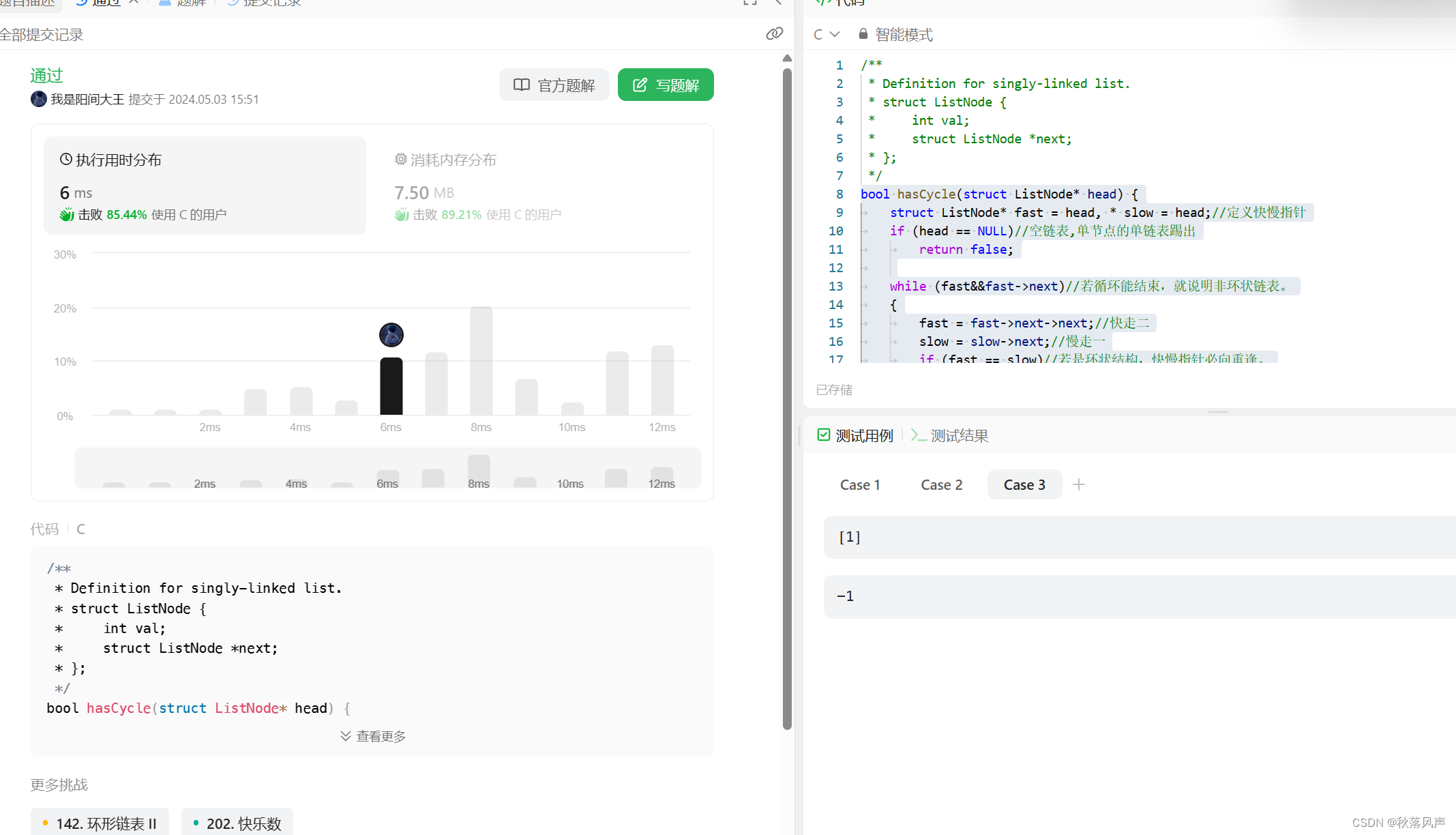The width and height of the screenshot is (1456, 835).
Task: Click the 智能模式 (Smart Mode) lock icon
Action: [862, 34]
